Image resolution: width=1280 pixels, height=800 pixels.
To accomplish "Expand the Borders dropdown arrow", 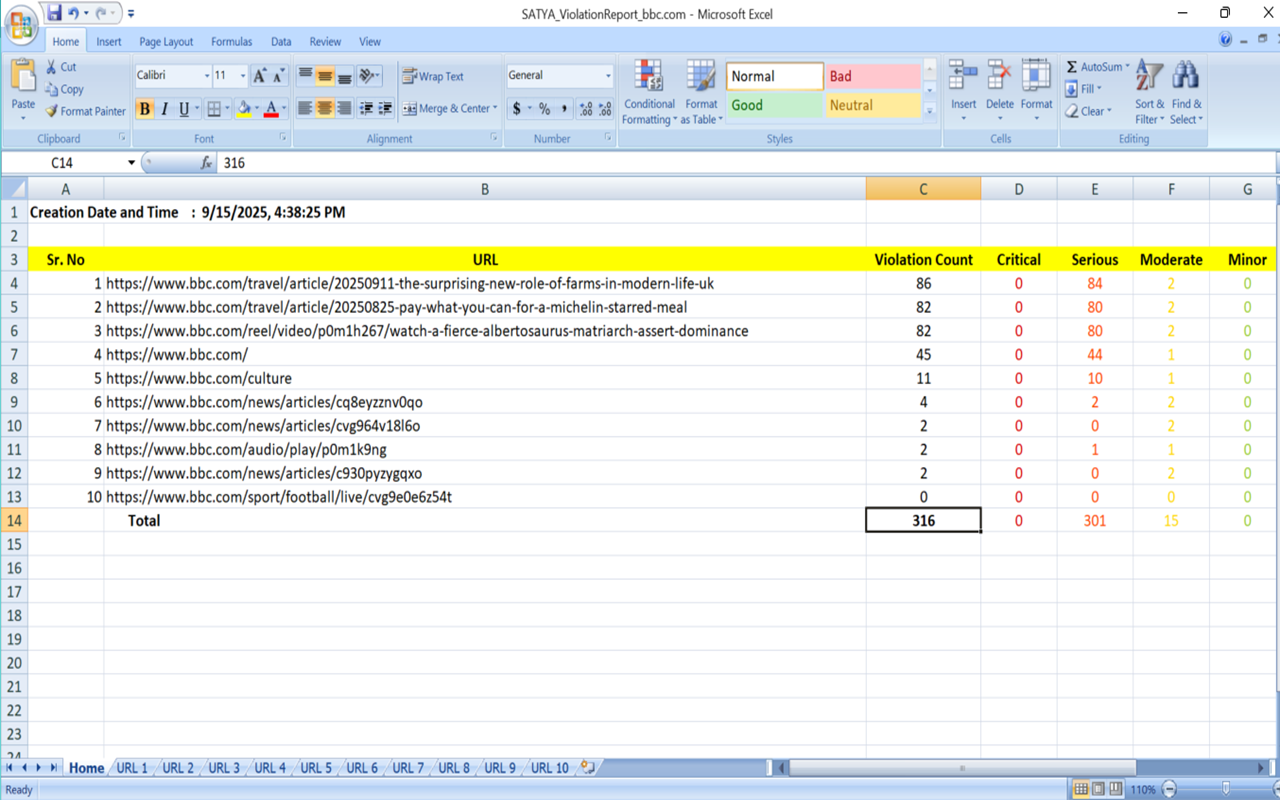I will pyautogui.click(x=227, y=109).
